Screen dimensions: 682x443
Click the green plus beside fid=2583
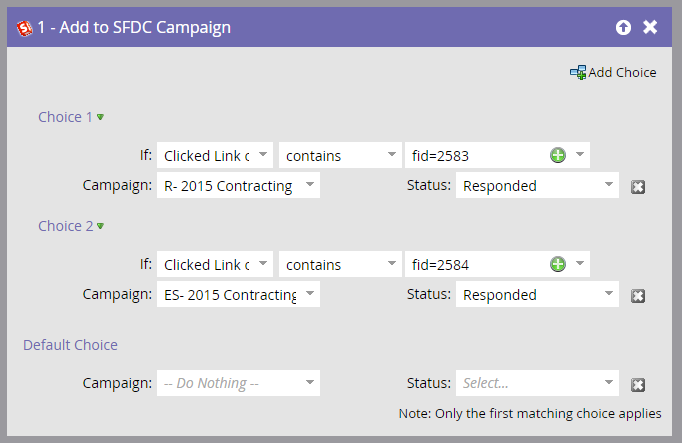(x=558, y=155)
